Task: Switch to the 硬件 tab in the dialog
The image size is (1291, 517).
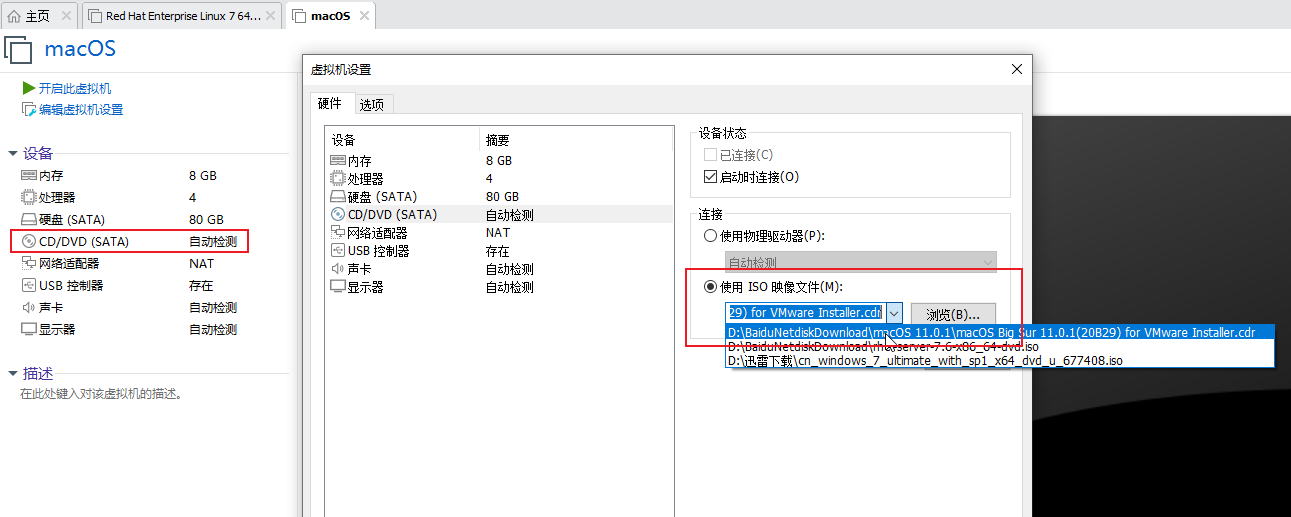Action: pos(330,103)
